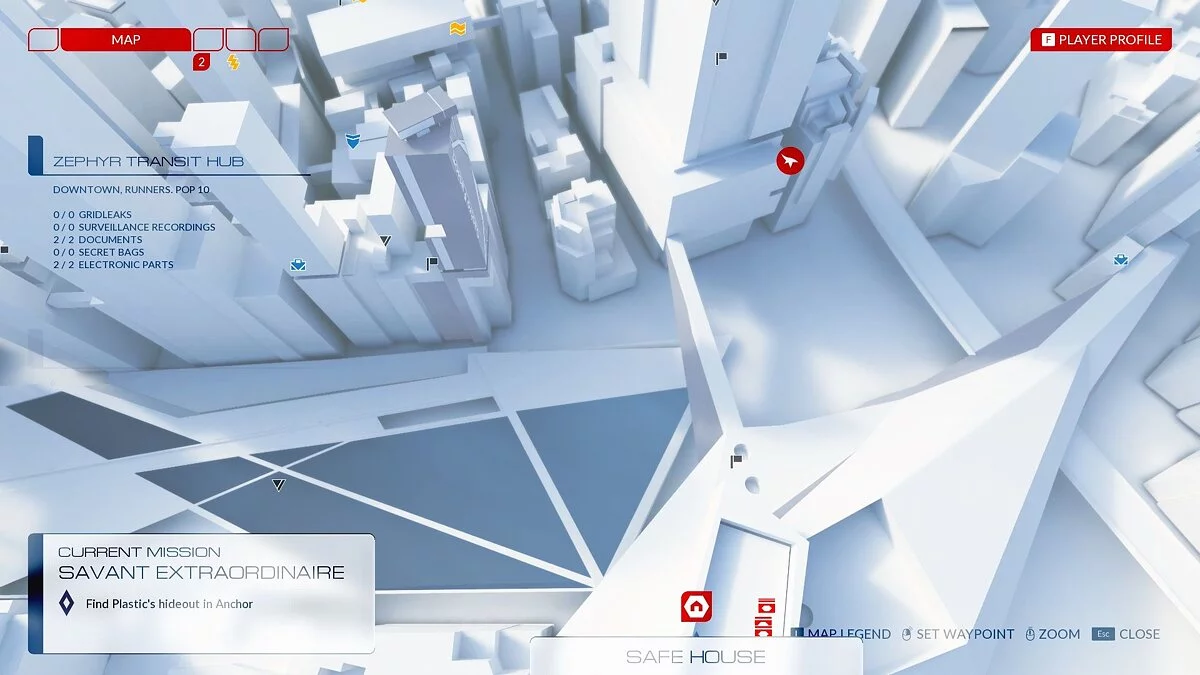1200x675 pixels.
Task: Open the blank tab left of MAP
Action: coord(43,40)
